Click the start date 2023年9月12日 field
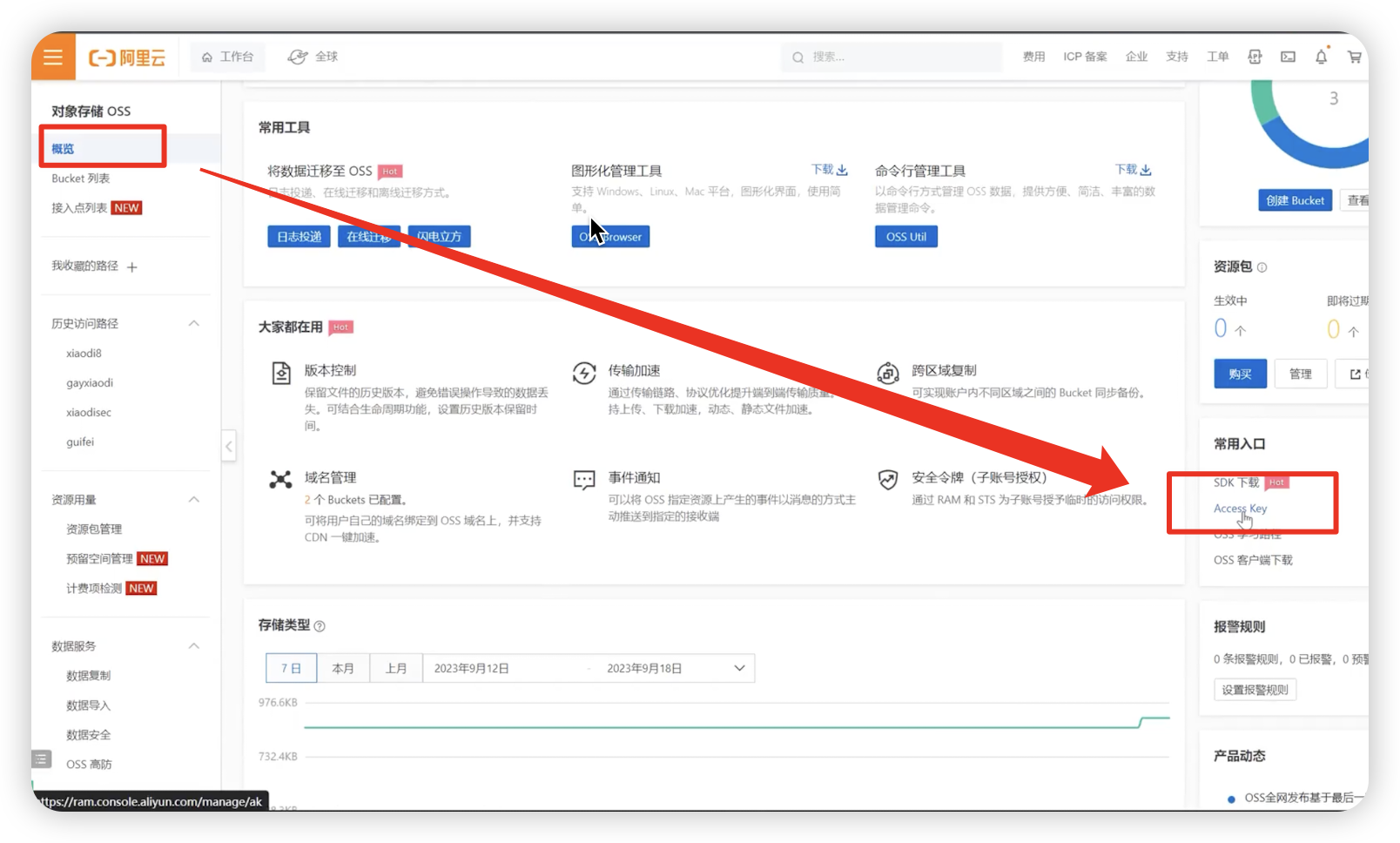The image size is (1400, 843). click(472, 669)
